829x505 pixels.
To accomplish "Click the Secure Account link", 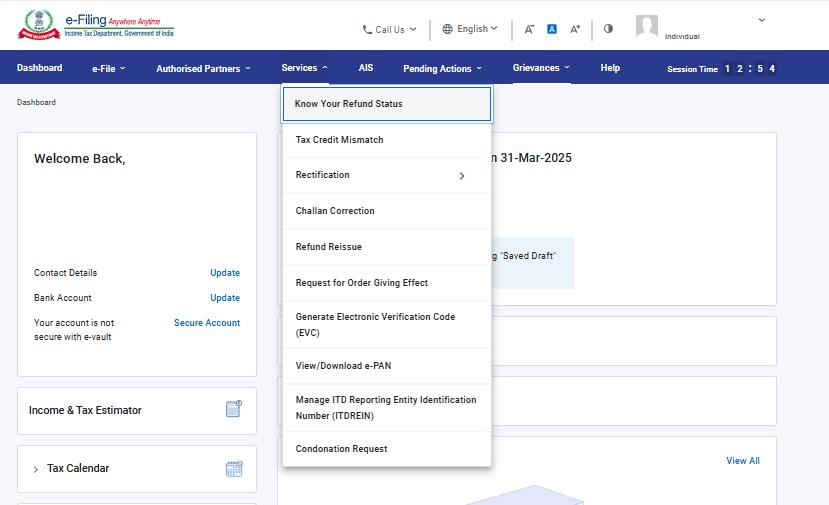I will point(207,323).
